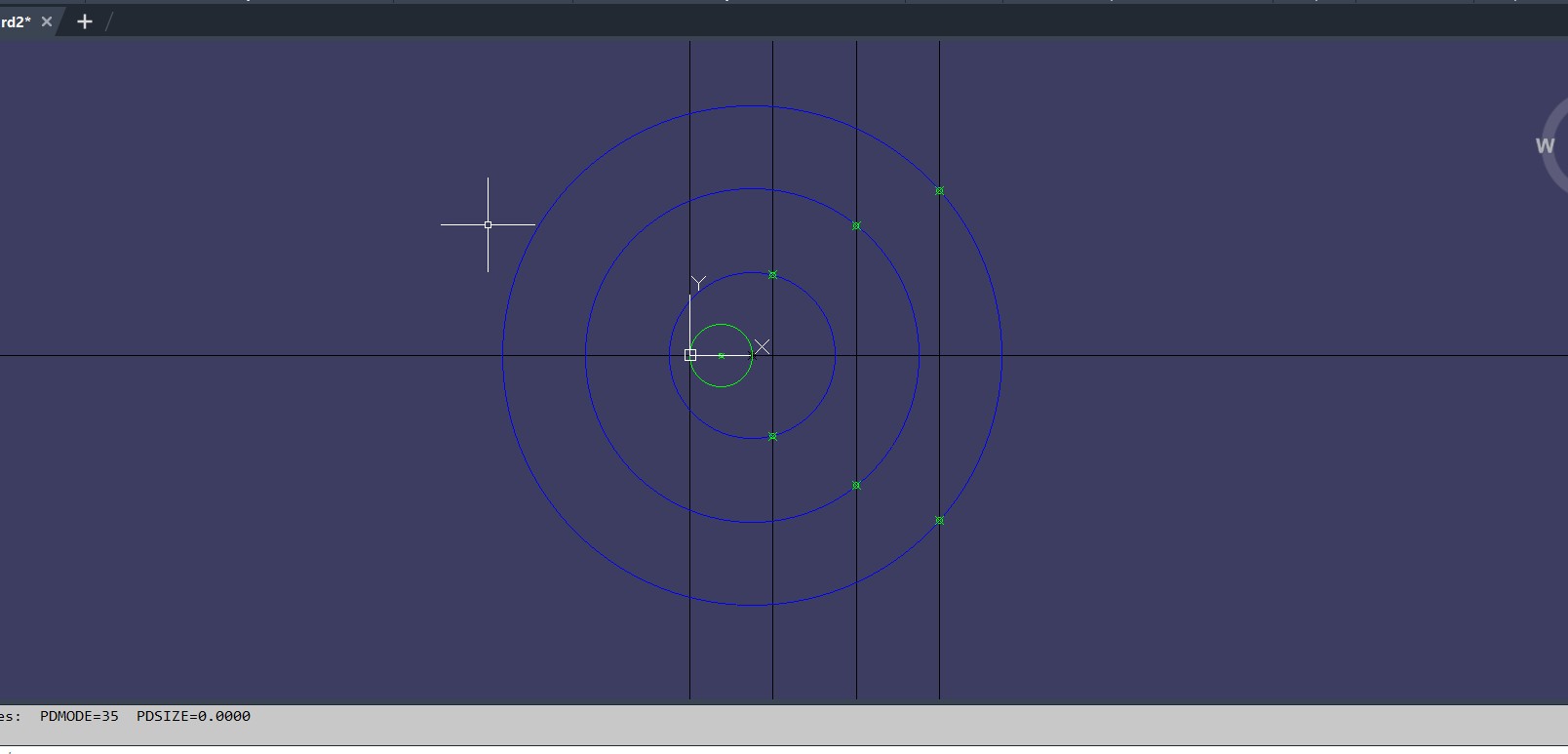
Task: Click the UCS origin square icon
Action: coord(690,355)
